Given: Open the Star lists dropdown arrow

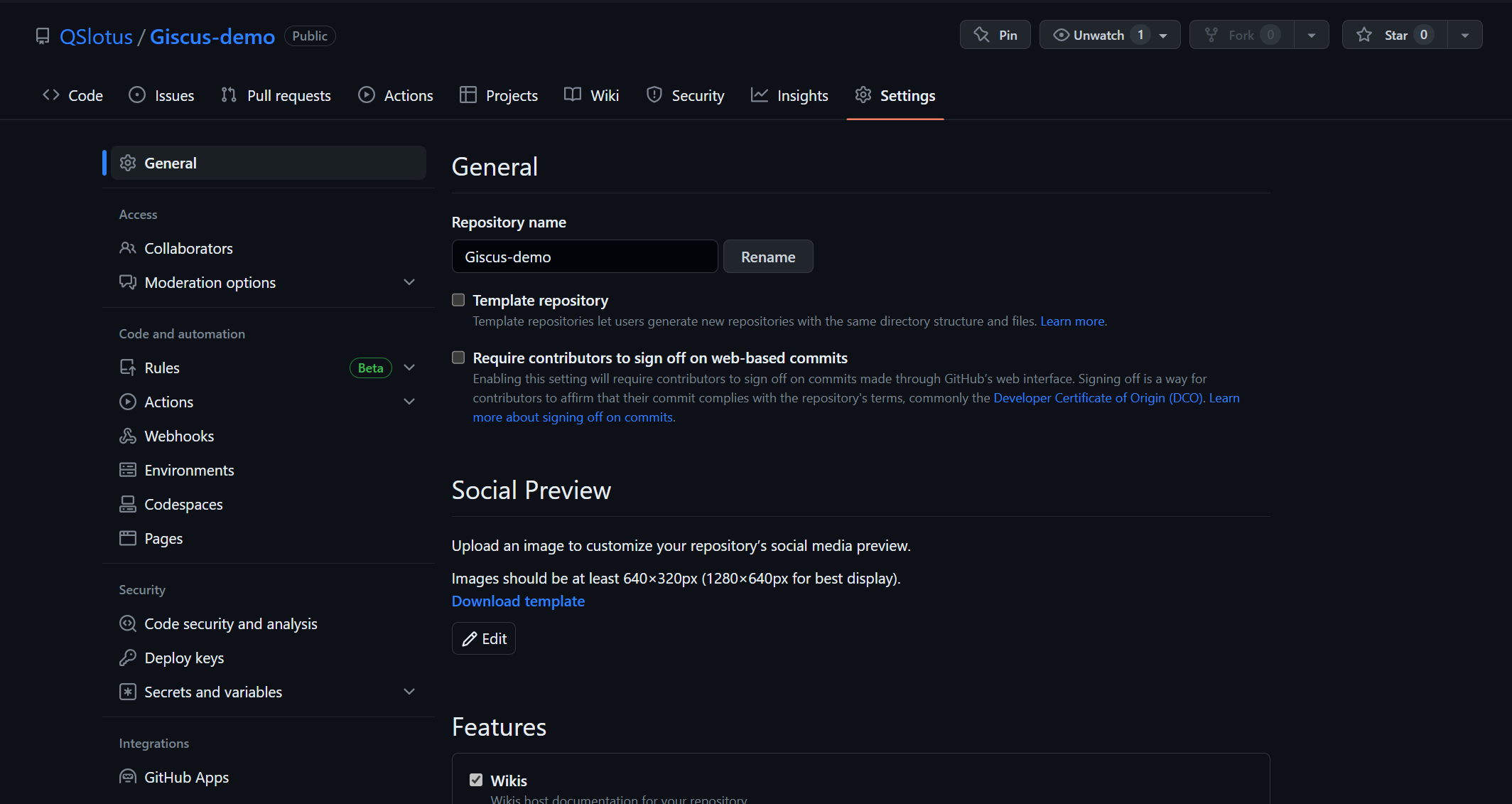Looking at the screenshot, I should click(1465, 35).
